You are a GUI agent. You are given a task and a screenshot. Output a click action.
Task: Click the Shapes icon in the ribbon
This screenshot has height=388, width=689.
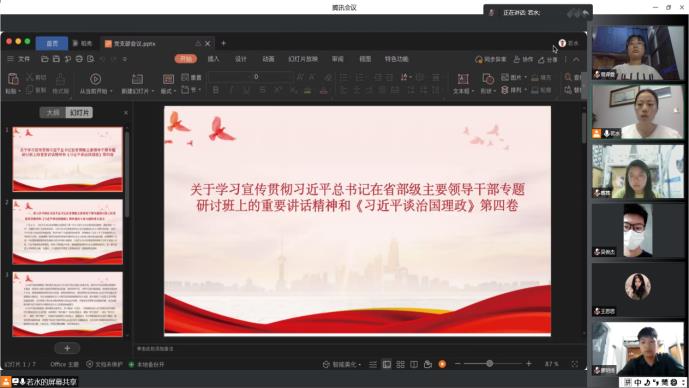(x=488, y=79)
